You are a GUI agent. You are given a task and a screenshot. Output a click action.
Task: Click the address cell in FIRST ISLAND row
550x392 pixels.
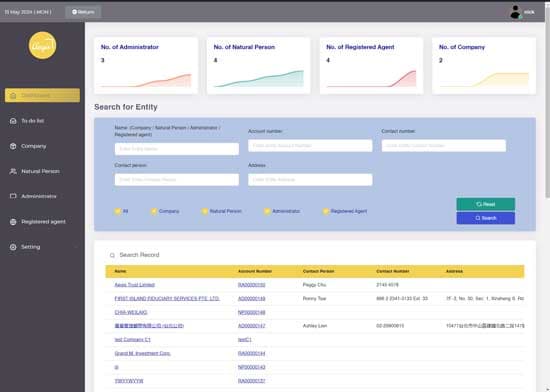point(485,299)
